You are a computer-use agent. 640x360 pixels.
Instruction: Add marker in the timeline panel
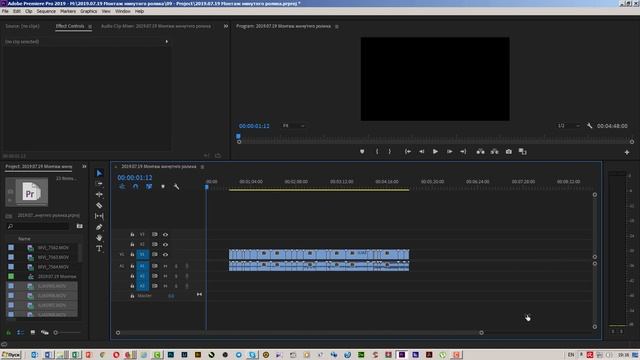(163, 187)
